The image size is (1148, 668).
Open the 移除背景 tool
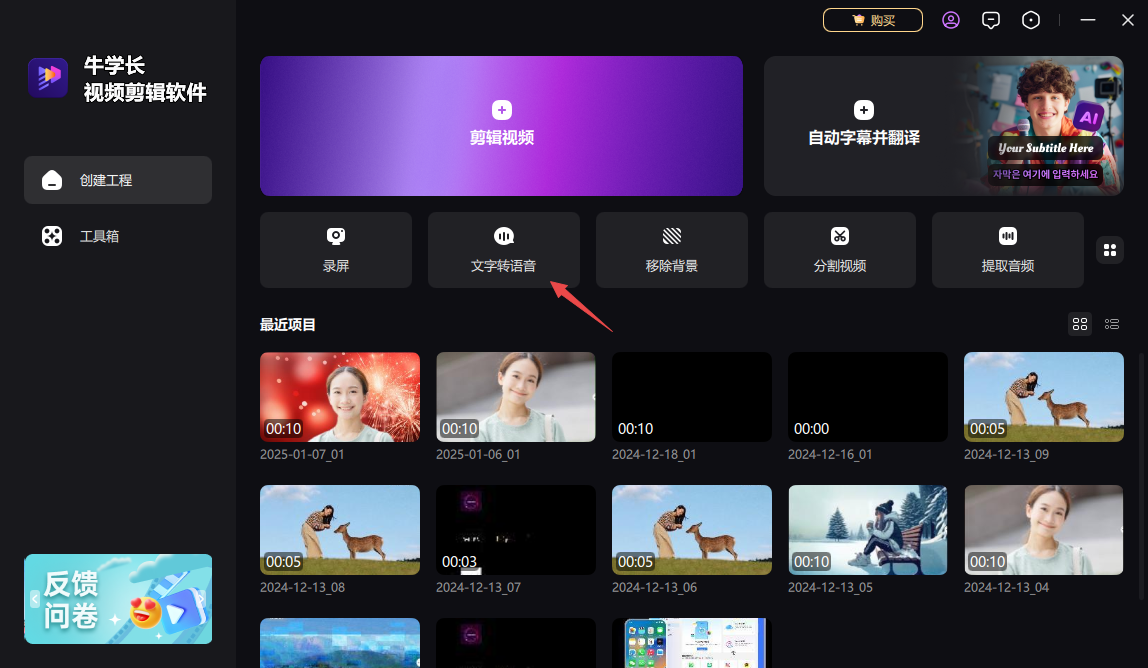(x=672, y=250)
